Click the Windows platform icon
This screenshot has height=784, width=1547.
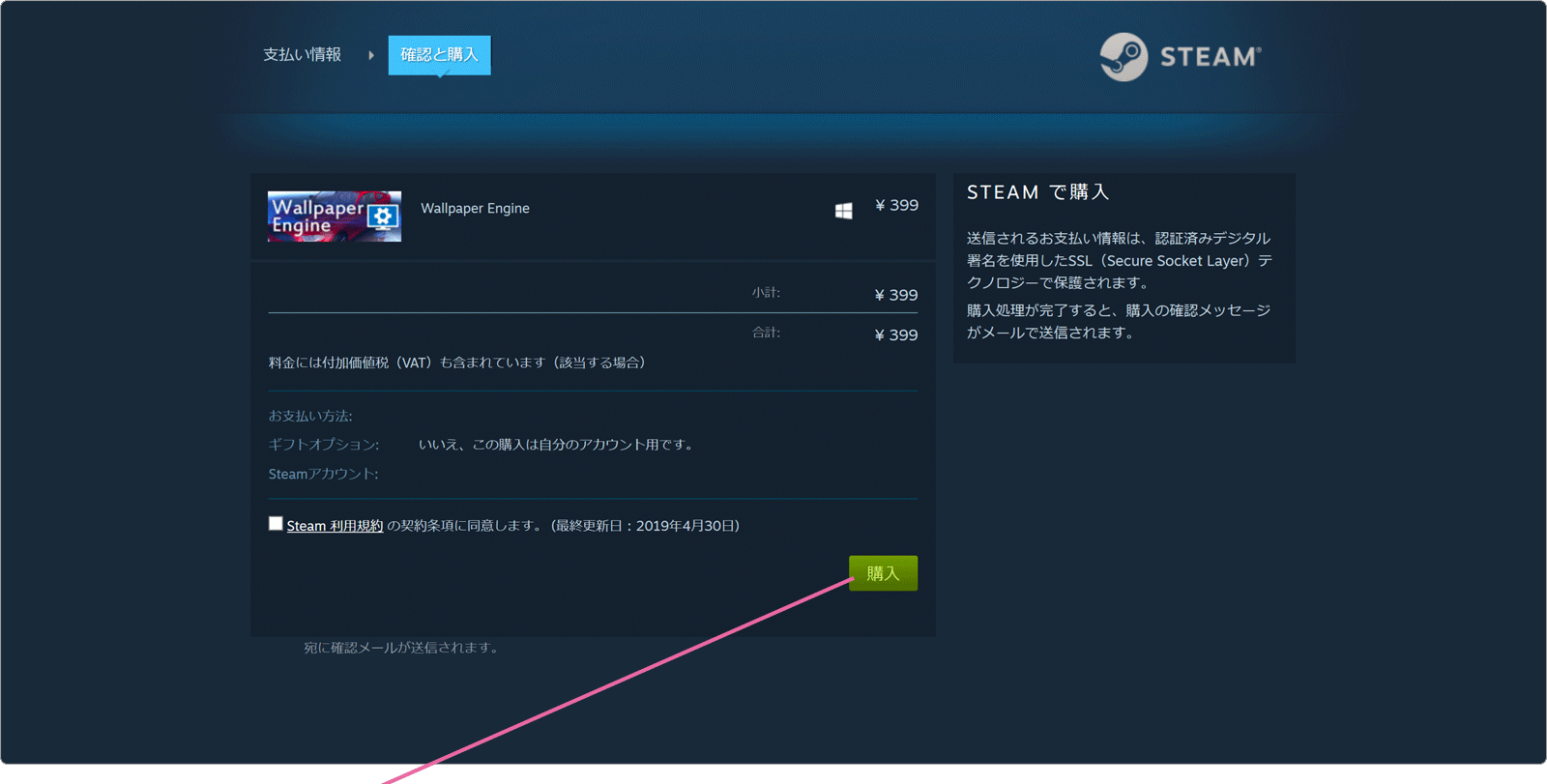pyautogui.click(x=844, y=211)
